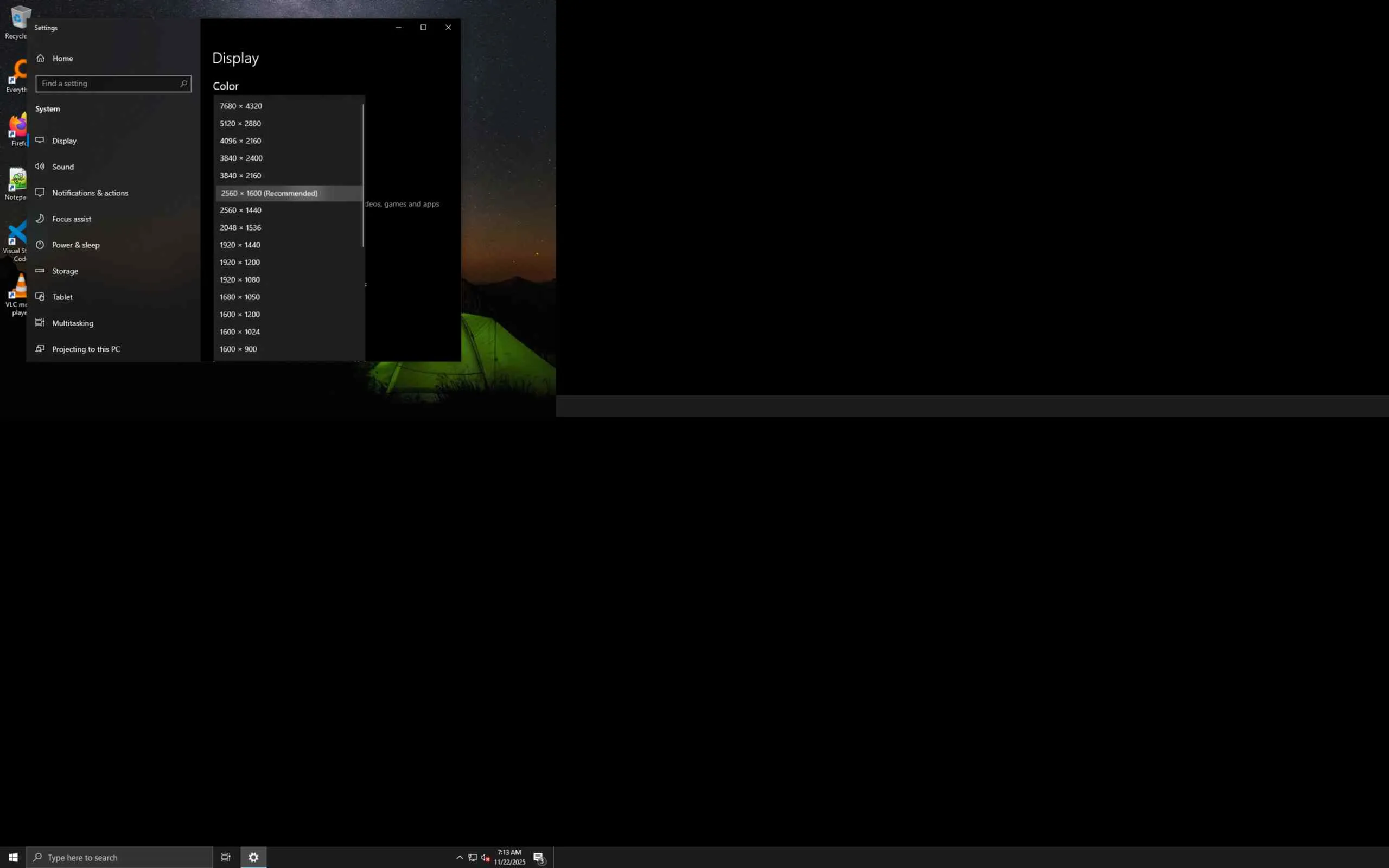
Task: Click the Storage drive icon
Action: pos(40,270)
